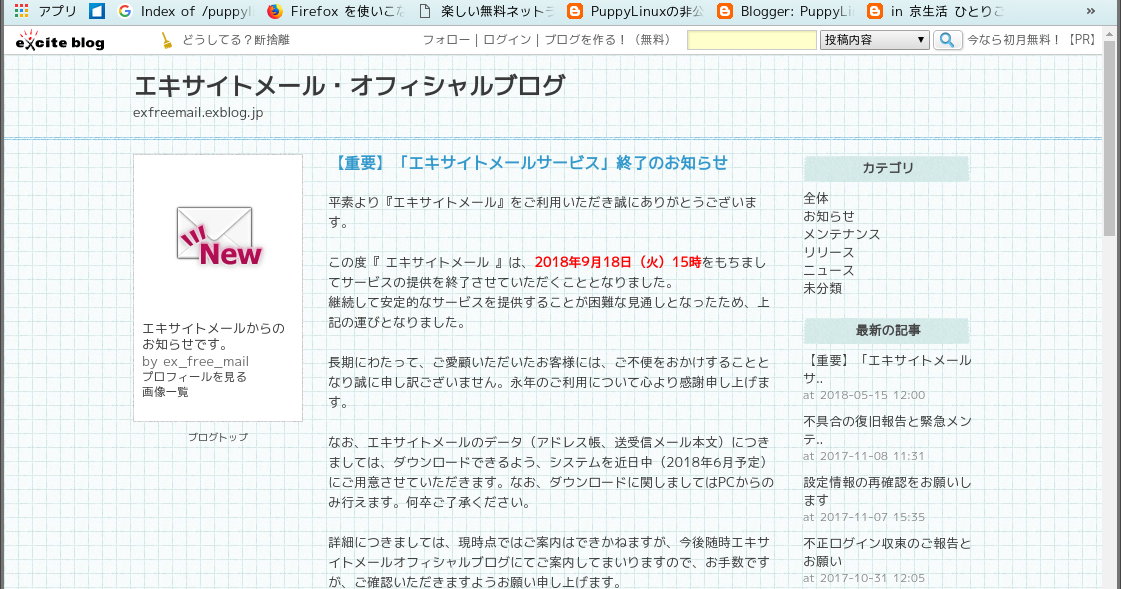Click the ログイン link
Image resolution: width=1121 pixels, height=589 pixels.
coord(507,40)
